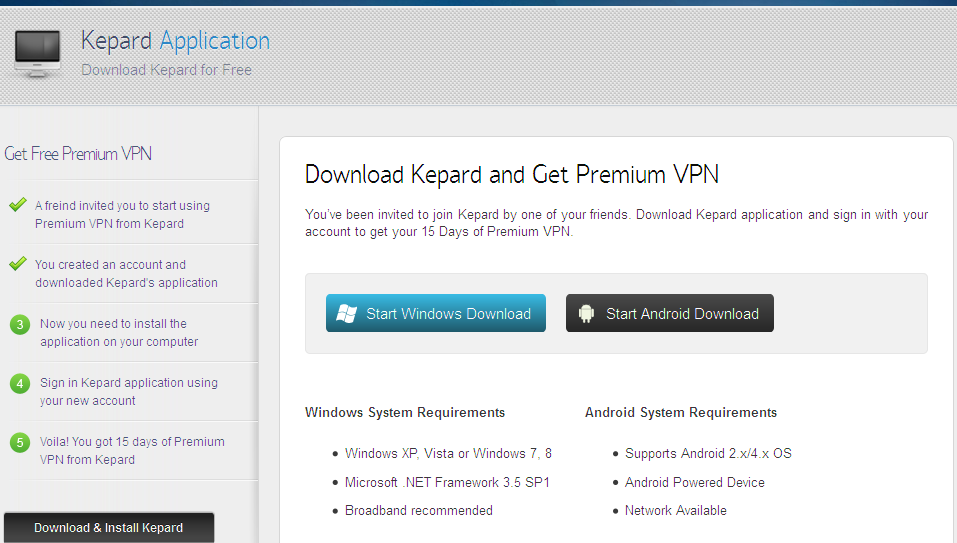Click 'Windows XP, Vista or Windows 7, 8' item
This screenshot has width=957, height=543.
448,453
